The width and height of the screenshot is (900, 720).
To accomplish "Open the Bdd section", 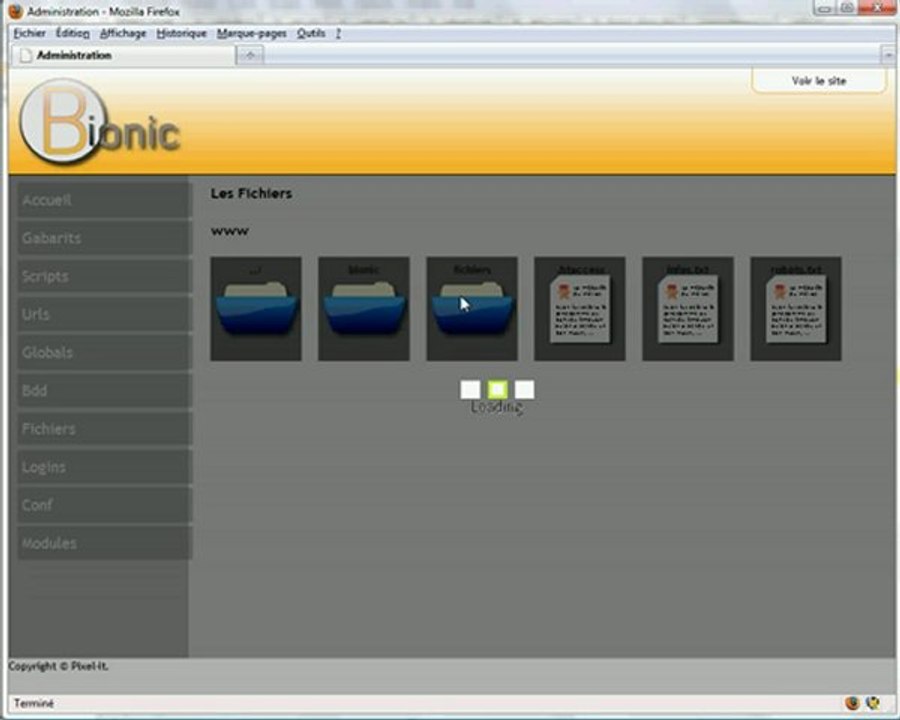I will click(104, 390).
